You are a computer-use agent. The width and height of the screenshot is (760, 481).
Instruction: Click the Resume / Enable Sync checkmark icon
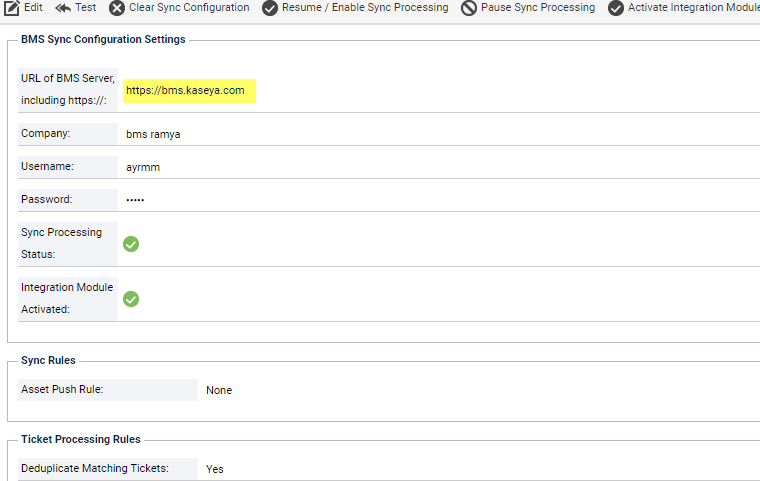point(270,8)
